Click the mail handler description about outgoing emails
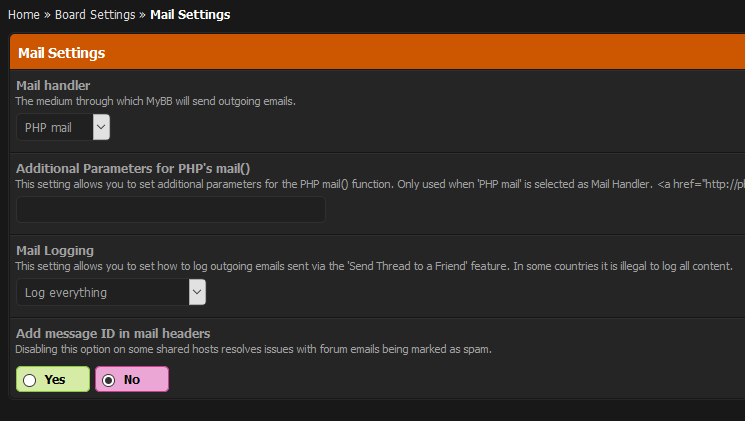Viewport: 745px width, 421px height. tap(155, 101)
